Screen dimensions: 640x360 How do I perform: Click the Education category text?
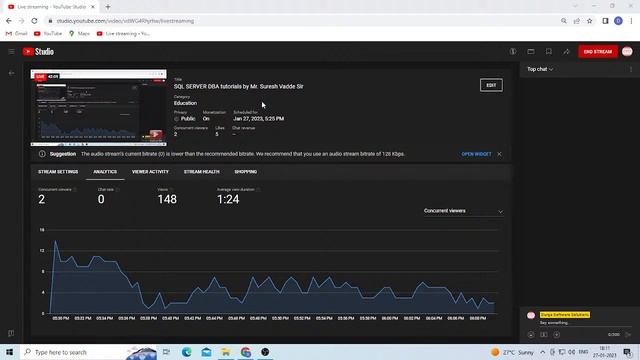point(185,103)
